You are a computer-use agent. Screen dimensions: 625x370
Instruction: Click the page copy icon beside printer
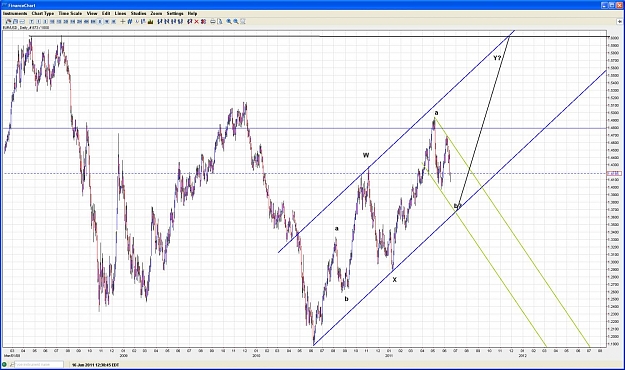(x=220, y=22)
